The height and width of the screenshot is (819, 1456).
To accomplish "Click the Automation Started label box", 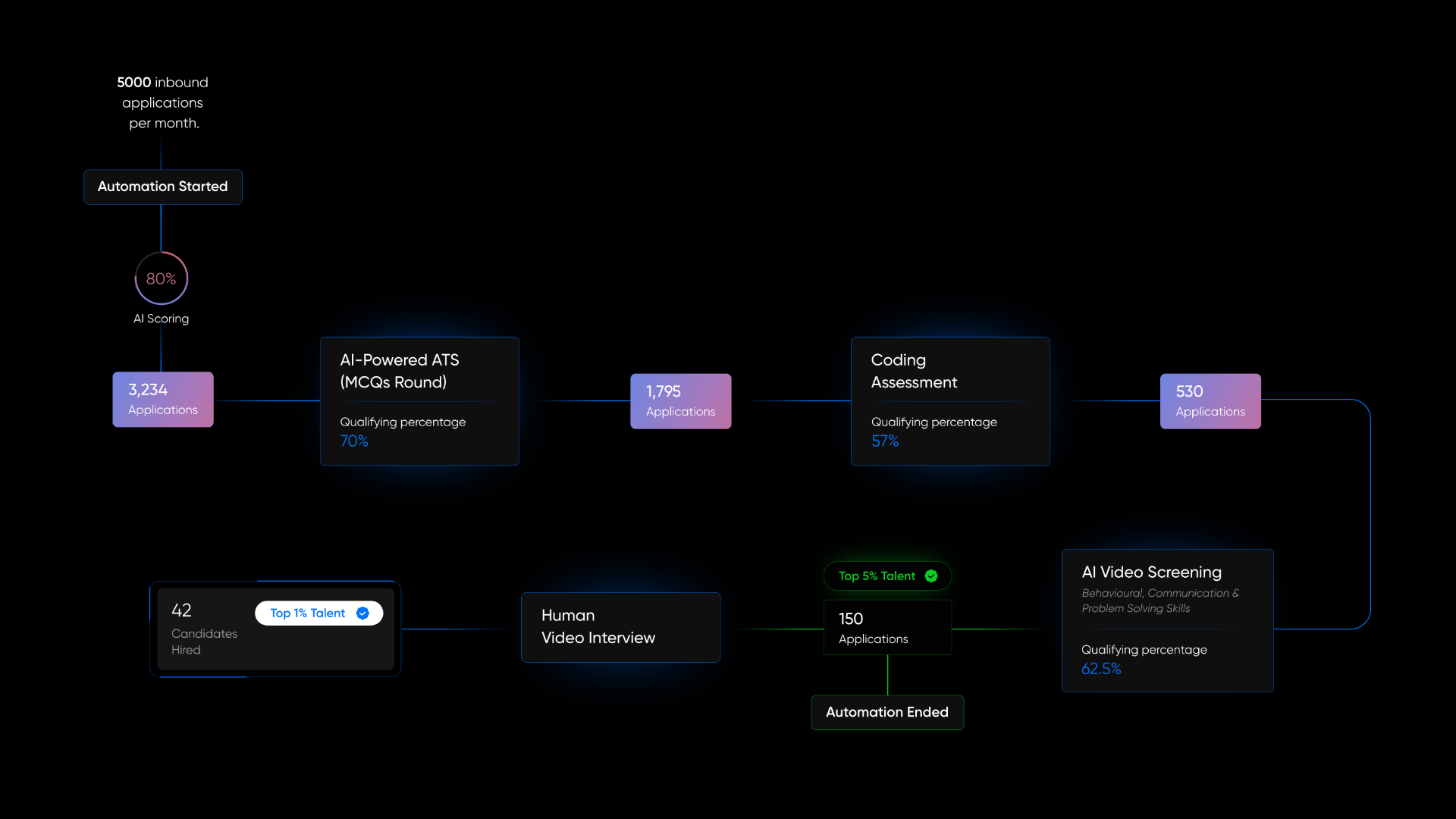I will (163, 187).
